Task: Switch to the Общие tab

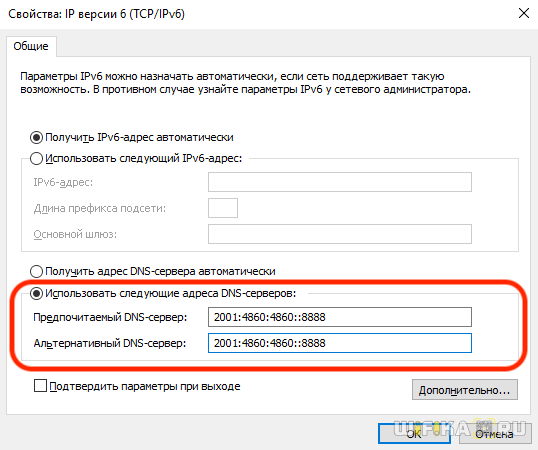Action: [31, 46]
